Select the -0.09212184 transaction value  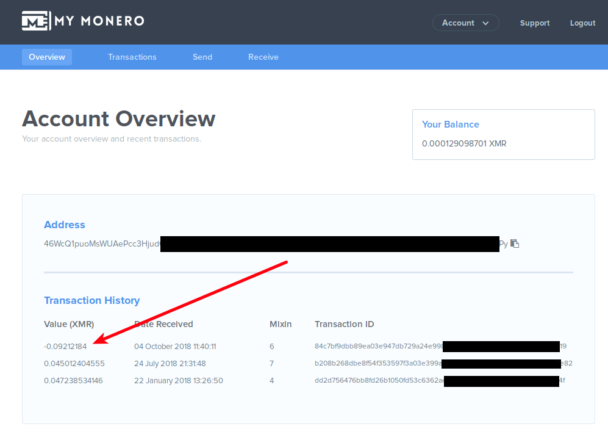click(x=65, y=346)
